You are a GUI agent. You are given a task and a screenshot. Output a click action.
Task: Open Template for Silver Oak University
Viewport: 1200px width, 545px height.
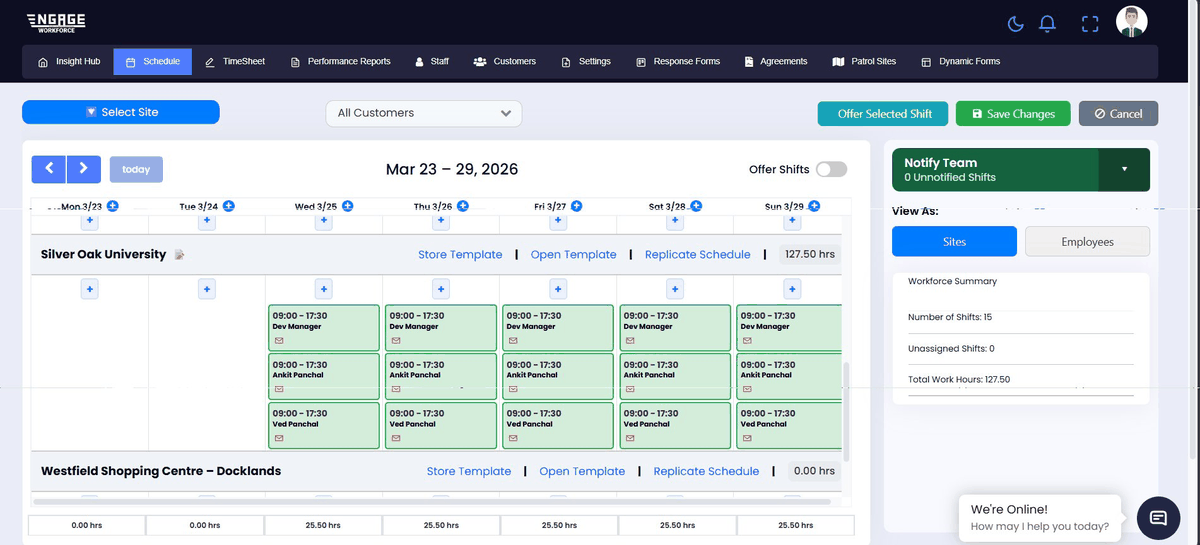(x=573, y=255)
